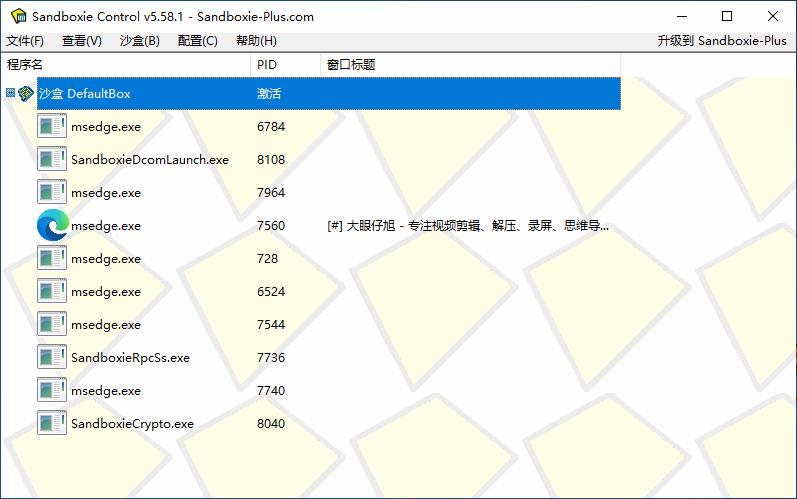Click PID value 728
This screenshot has width=797, height=499.
267,259
